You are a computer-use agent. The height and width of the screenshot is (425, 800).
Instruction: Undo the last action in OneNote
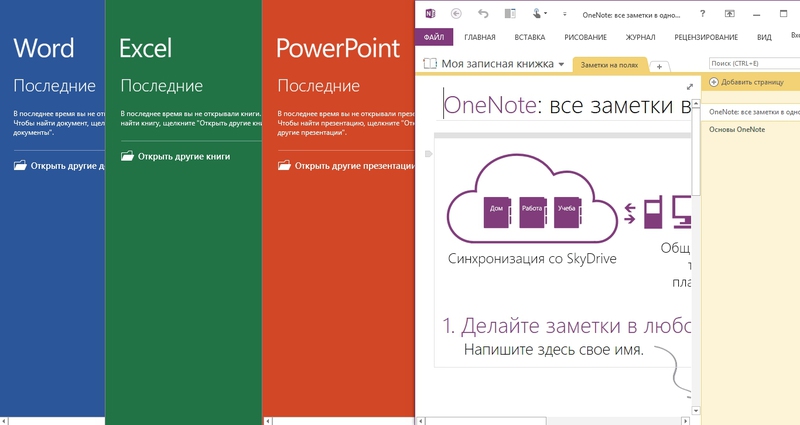[483, 14]
